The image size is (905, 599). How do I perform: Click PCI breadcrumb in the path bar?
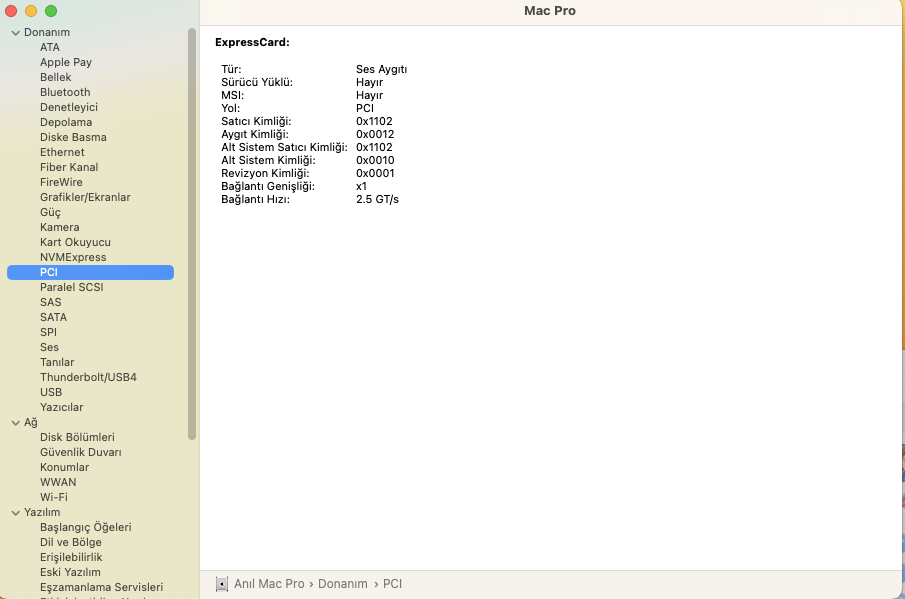pos(393,583)
